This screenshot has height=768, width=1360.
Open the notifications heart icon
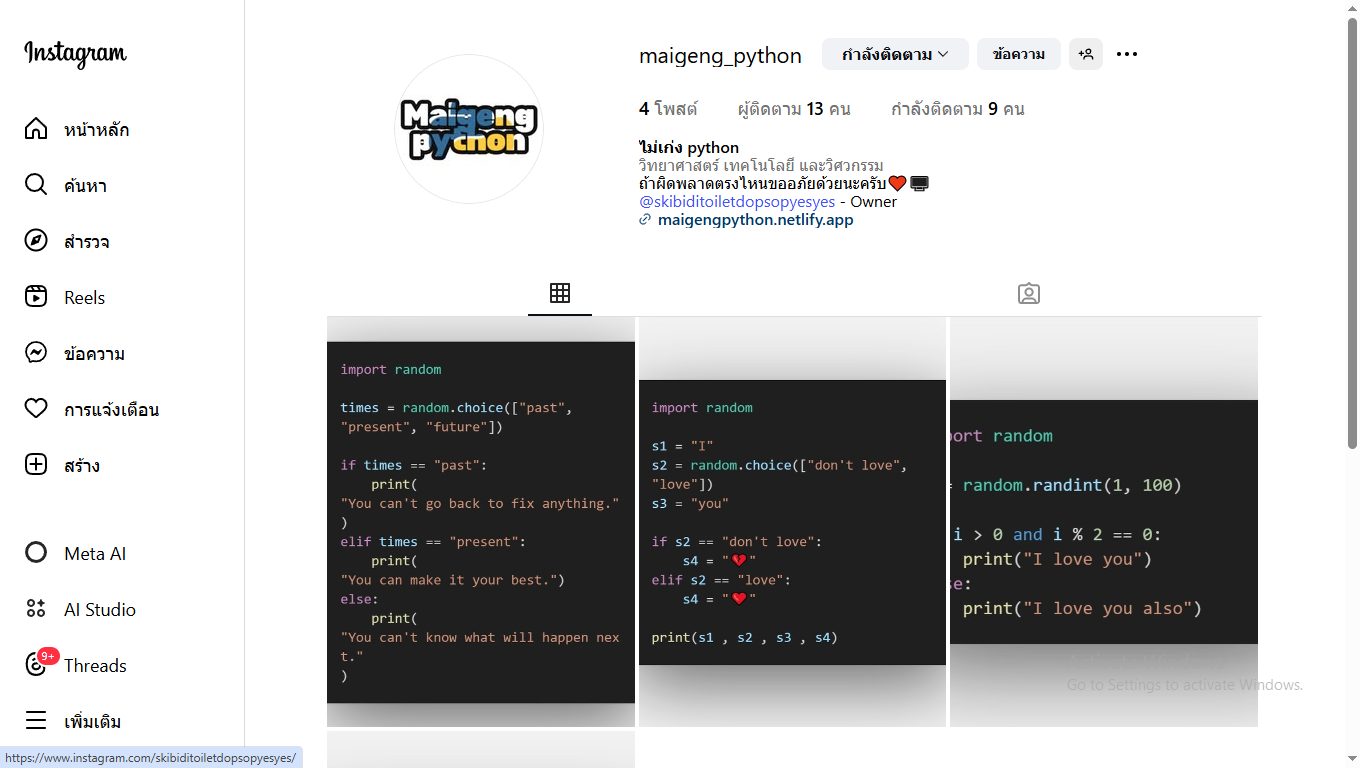pyautogui.click(x=36, y=409)
